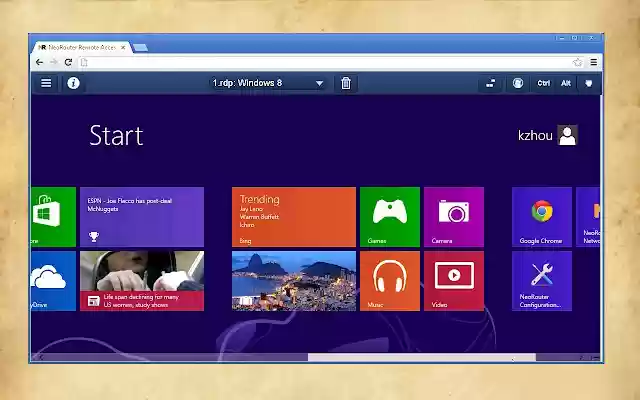
Task: Click the Start heading text
Action: click(116, 136)
